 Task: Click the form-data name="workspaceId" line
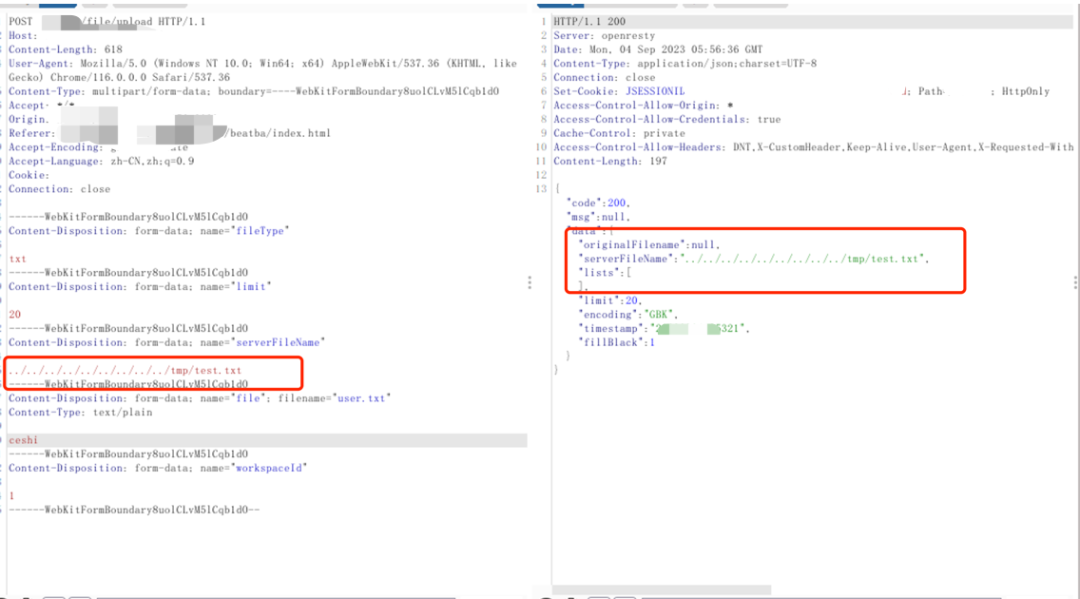click(x=158, y=467)
